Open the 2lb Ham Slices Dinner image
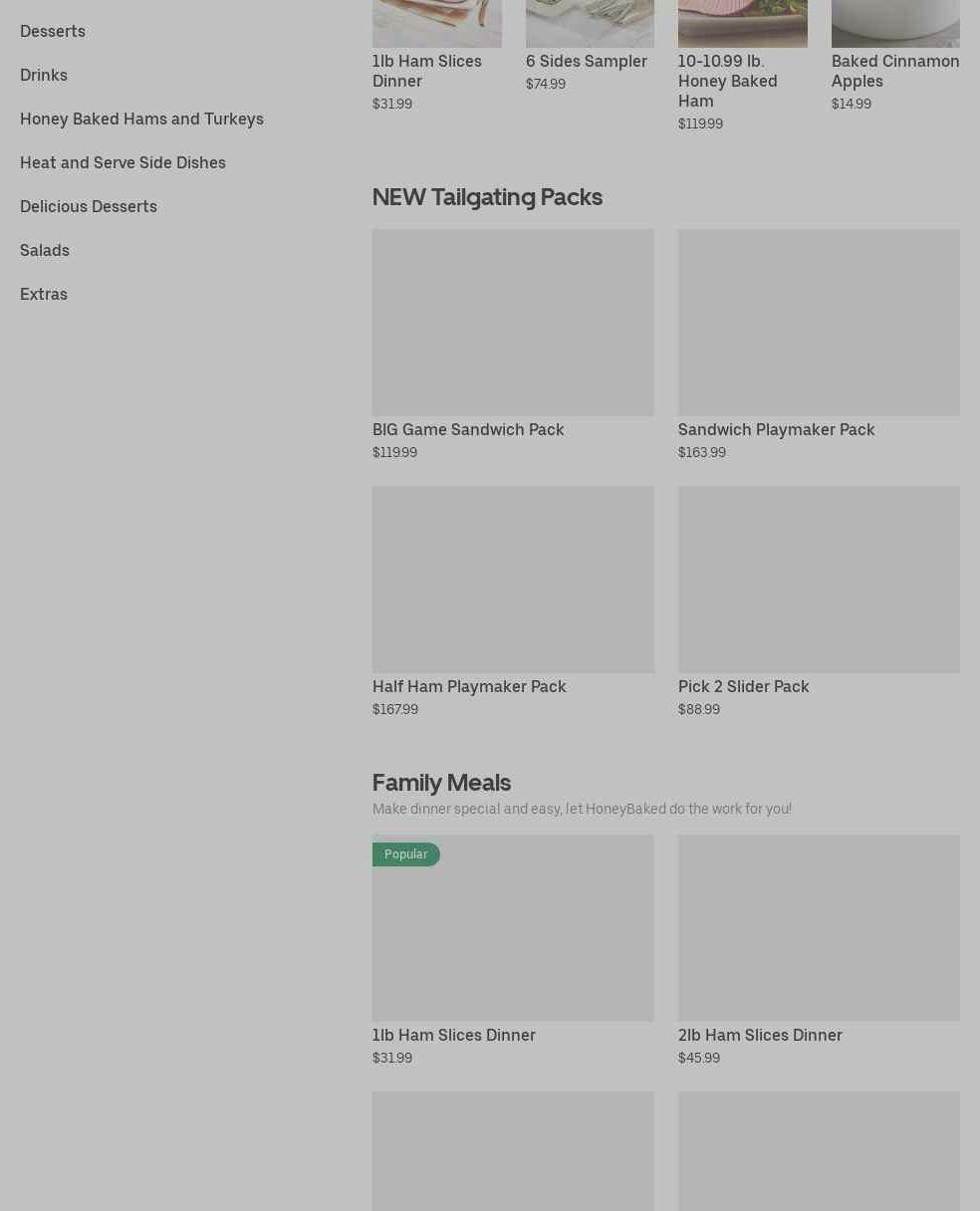Screen dimensions: 980x1211 [819, 928]
